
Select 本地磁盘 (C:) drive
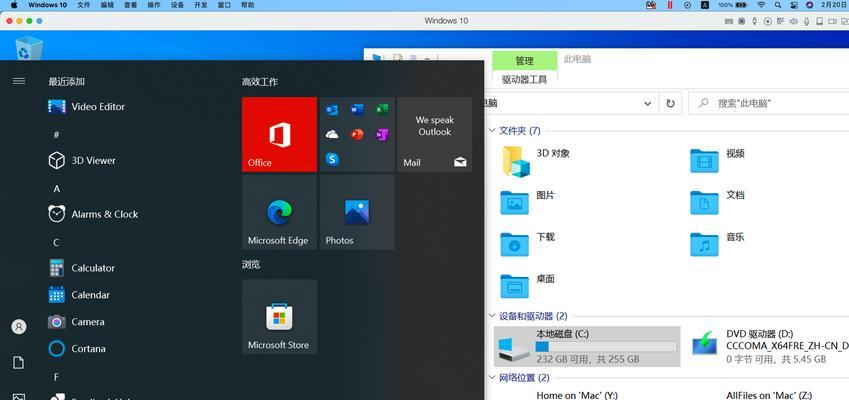click(587, 346)
